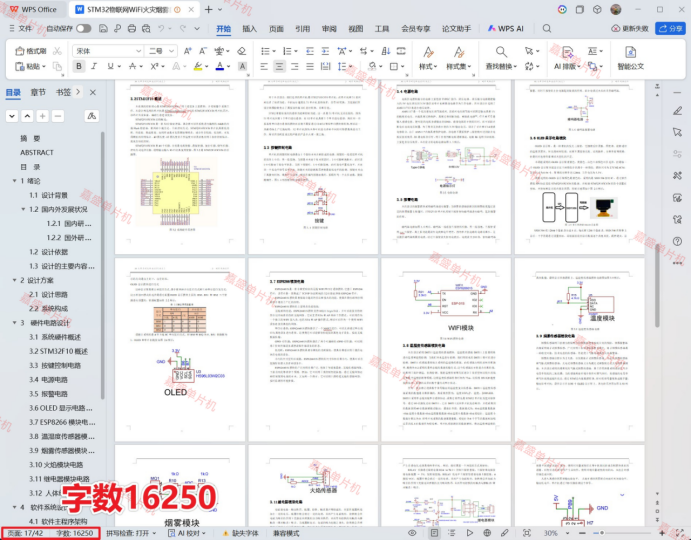Collapse the 3 硬件电路设计 outline node
The height and width of the screenshot is (541, 691).
click(14, 322)
